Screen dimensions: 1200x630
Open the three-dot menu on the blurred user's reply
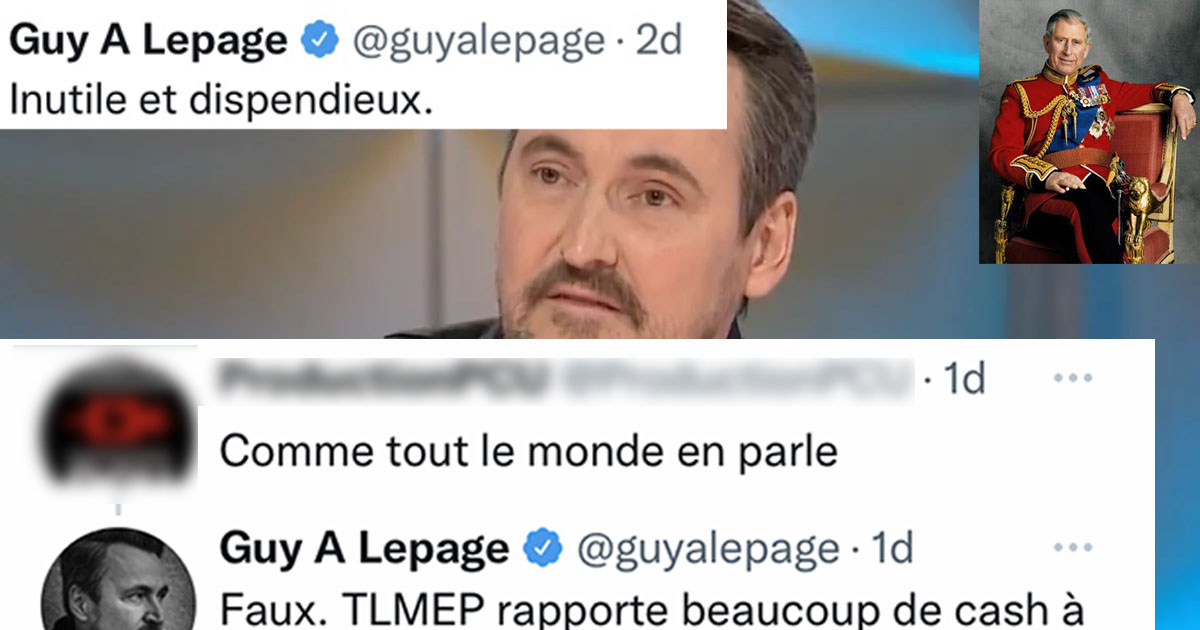[x=1074, y=380]
